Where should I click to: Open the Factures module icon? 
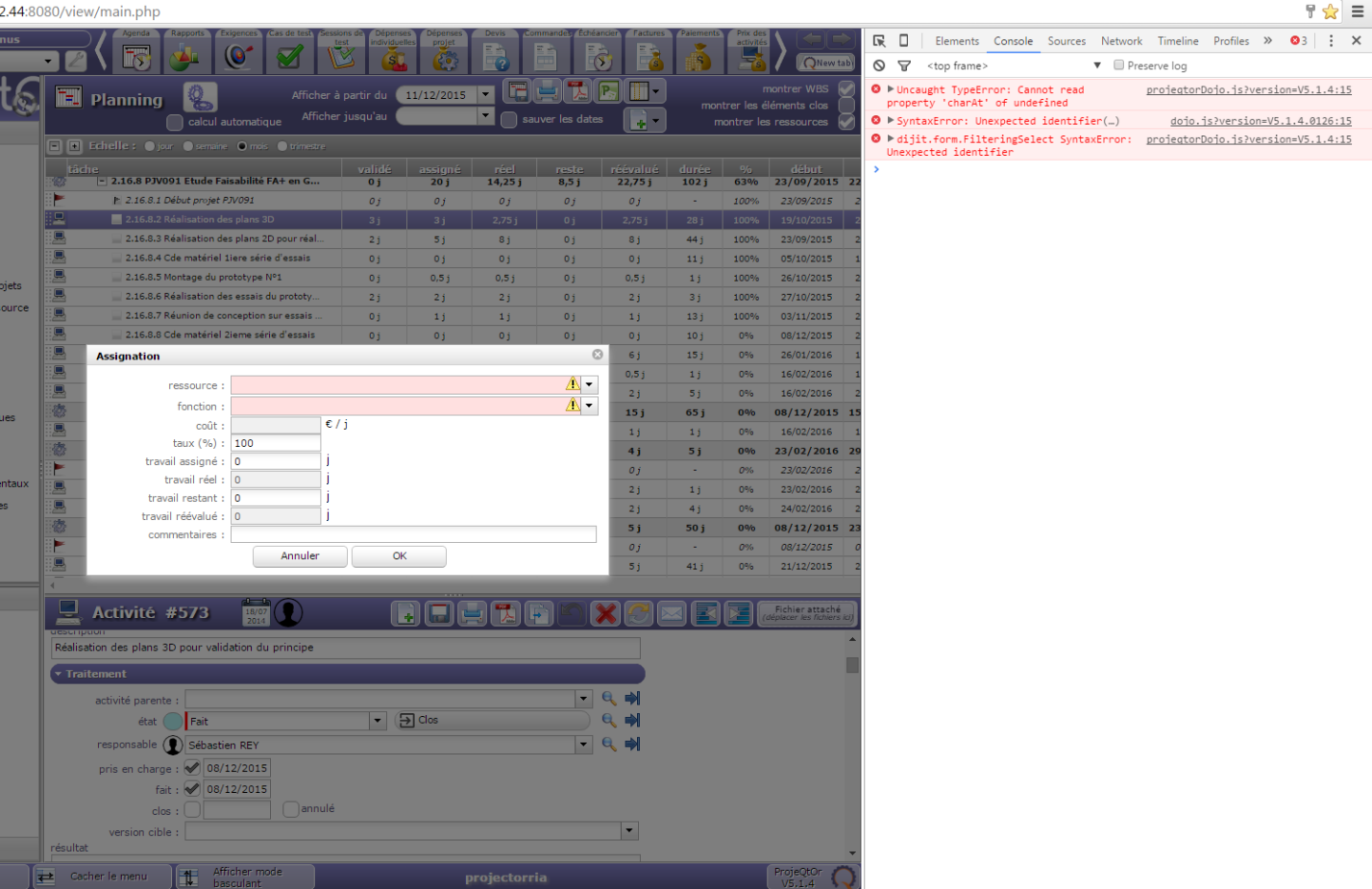649,52
